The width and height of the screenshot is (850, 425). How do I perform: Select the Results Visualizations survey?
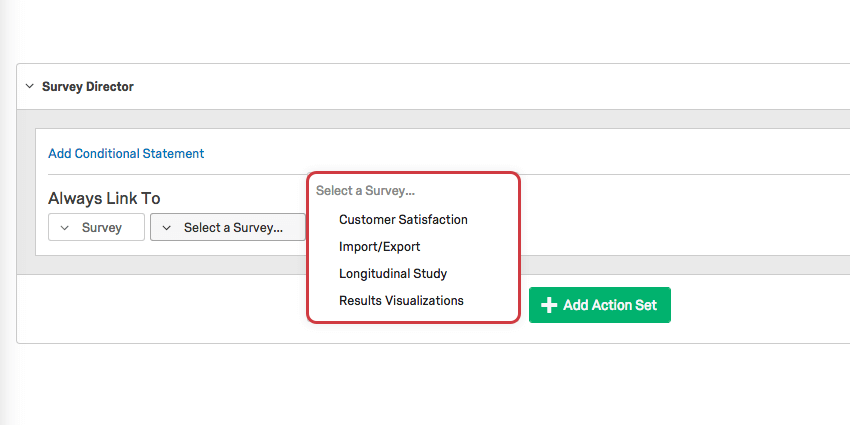401,301
